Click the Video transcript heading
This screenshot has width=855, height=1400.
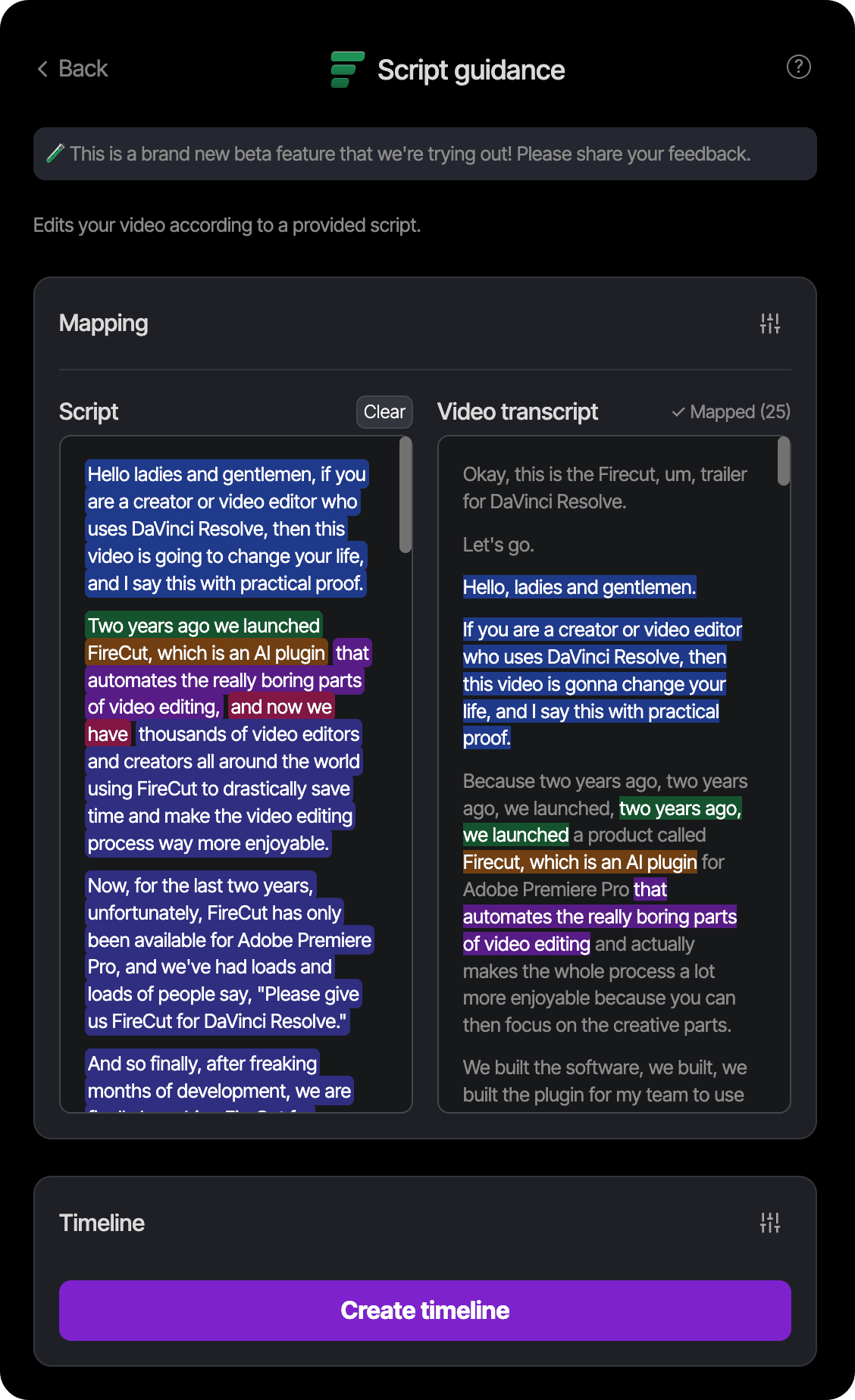[x=518, y=412]
